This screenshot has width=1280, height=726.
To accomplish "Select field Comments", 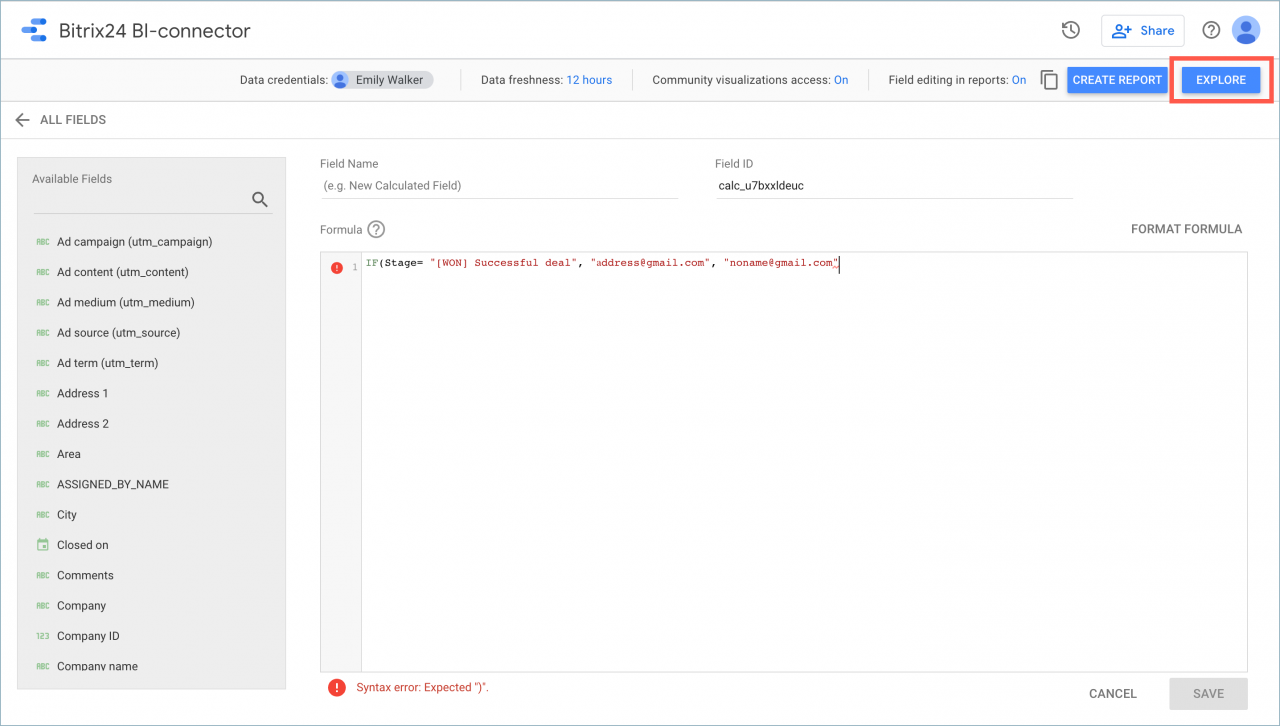I will 85,575.
